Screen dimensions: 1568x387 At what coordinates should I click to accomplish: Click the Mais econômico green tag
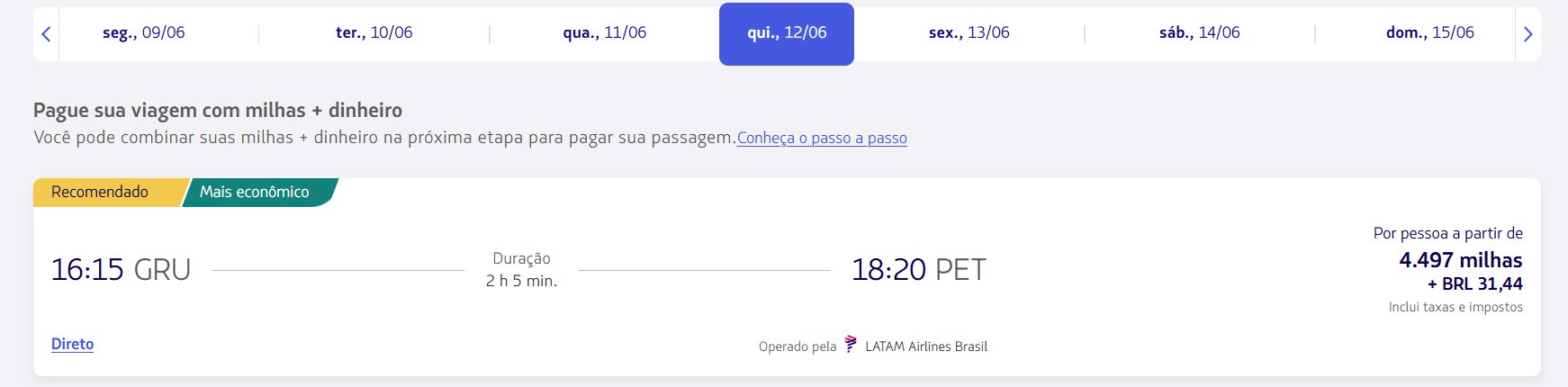(255, 192)
